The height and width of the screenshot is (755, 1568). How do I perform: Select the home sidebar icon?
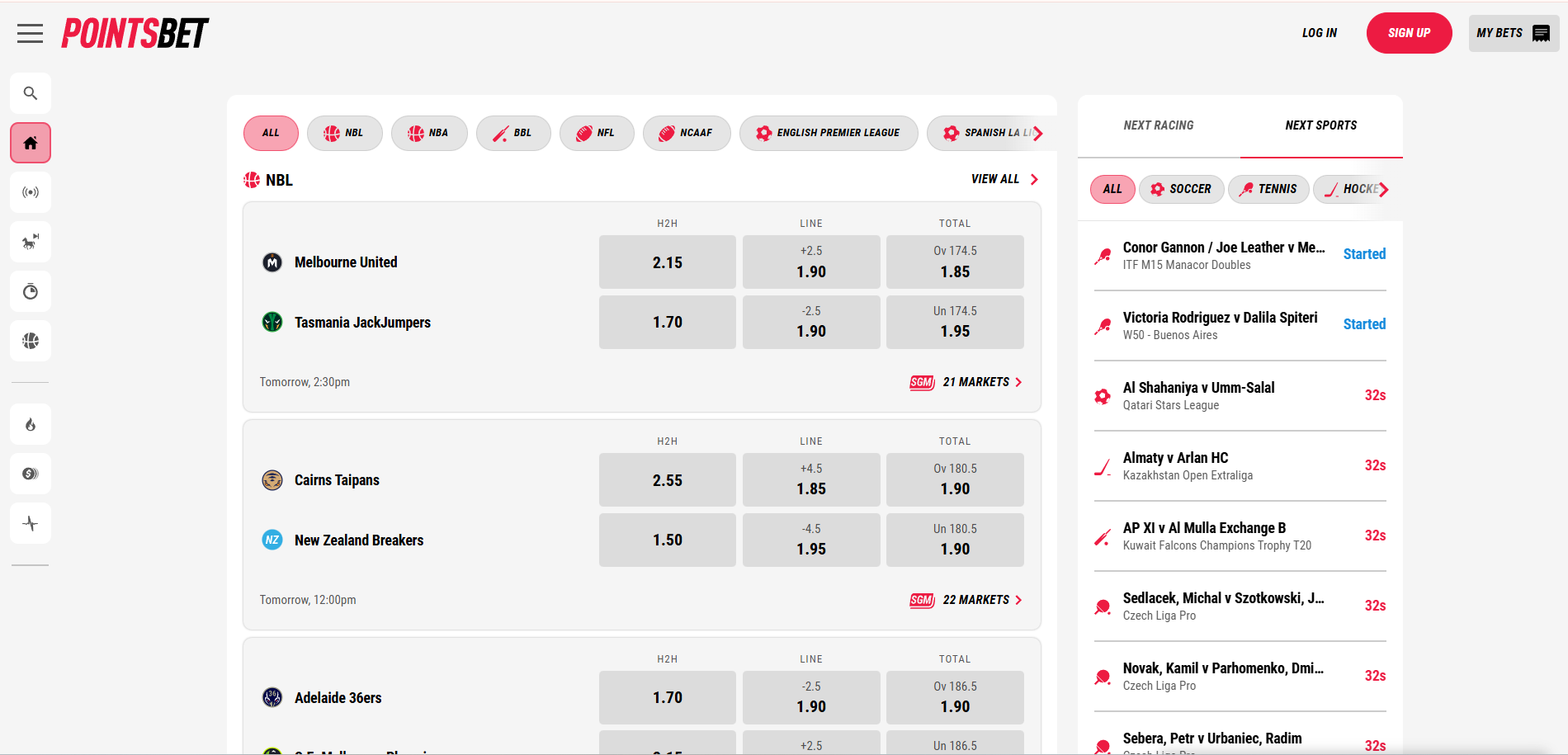(31, 143)
